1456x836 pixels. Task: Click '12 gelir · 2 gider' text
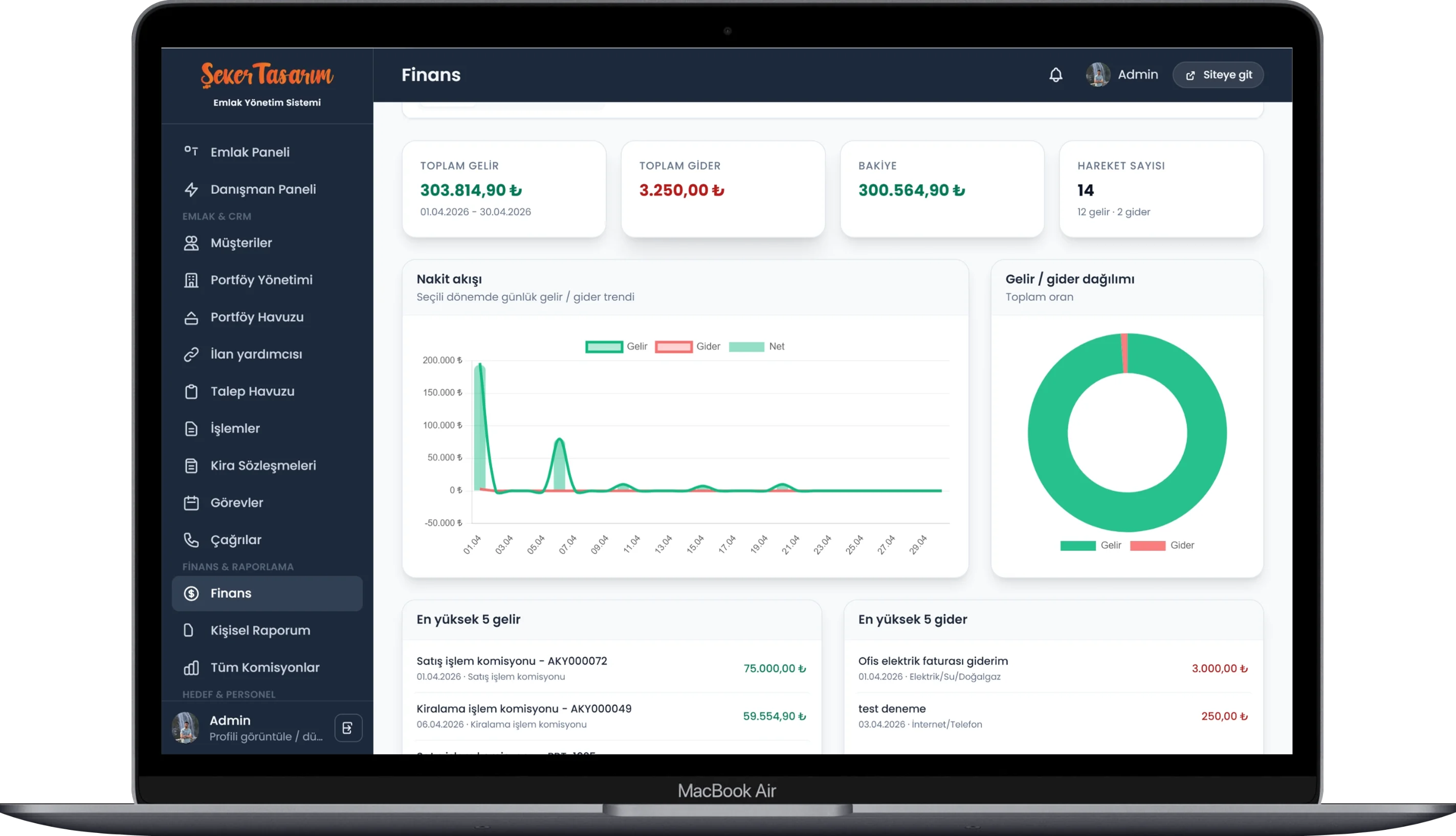coord(1114,212)
